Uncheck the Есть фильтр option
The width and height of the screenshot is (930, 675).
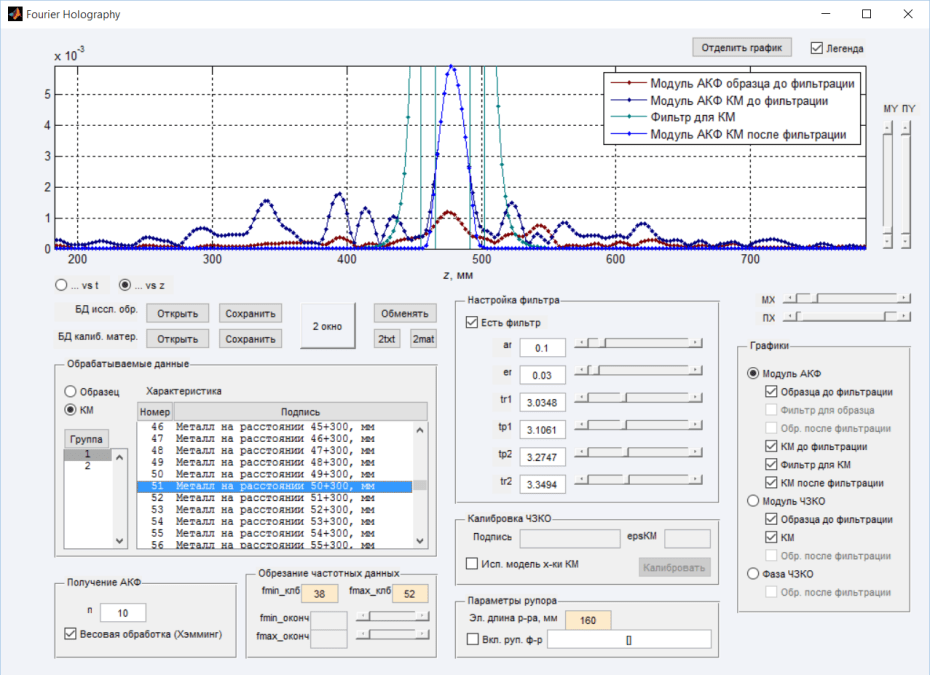click(472, 321)
